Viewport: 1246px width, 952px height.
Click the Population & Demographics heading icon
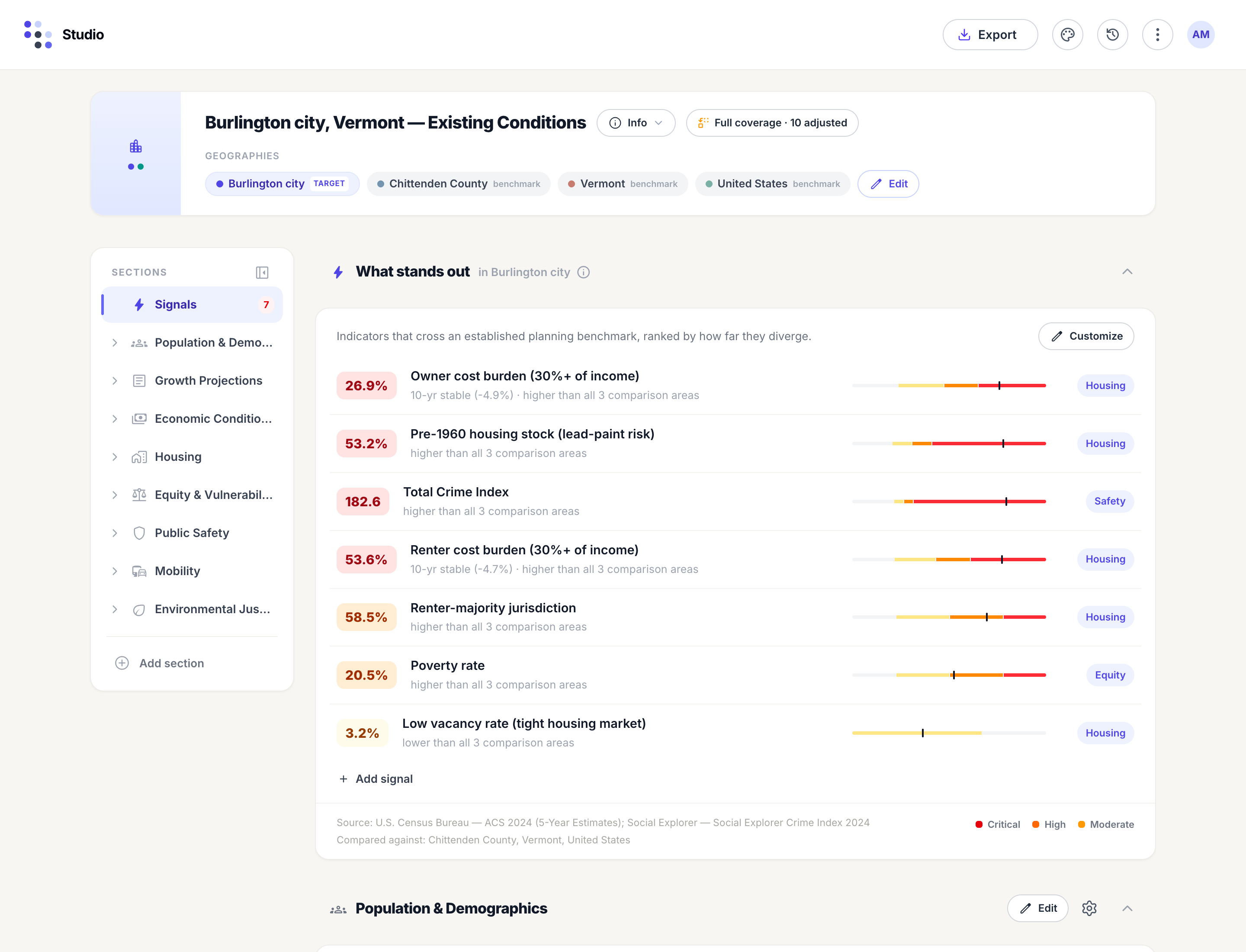pyautogui.click(x=338, y=909)
